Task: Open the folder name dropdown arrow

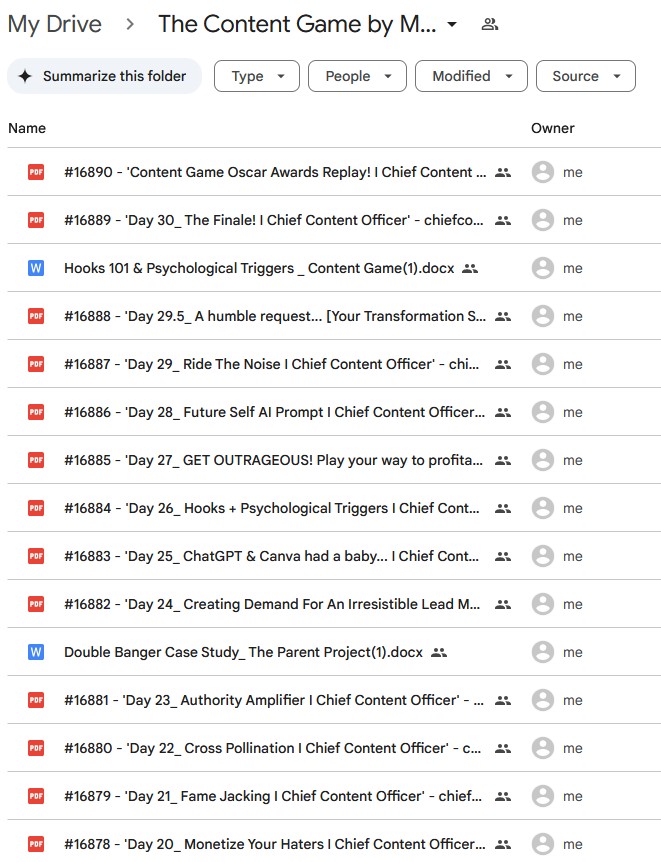Action: (x=453, y=25)
